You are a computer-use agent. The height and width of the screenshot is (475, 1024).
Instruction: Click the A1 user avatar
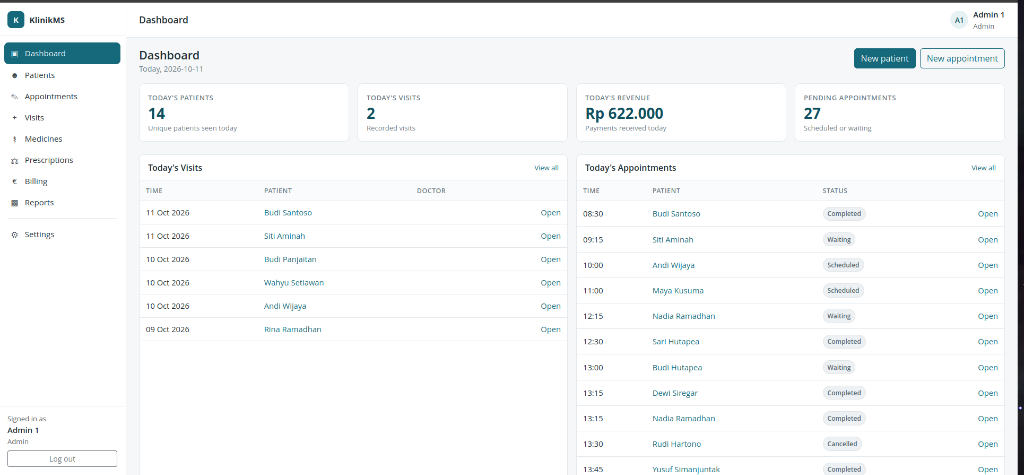tap(959, 20)
